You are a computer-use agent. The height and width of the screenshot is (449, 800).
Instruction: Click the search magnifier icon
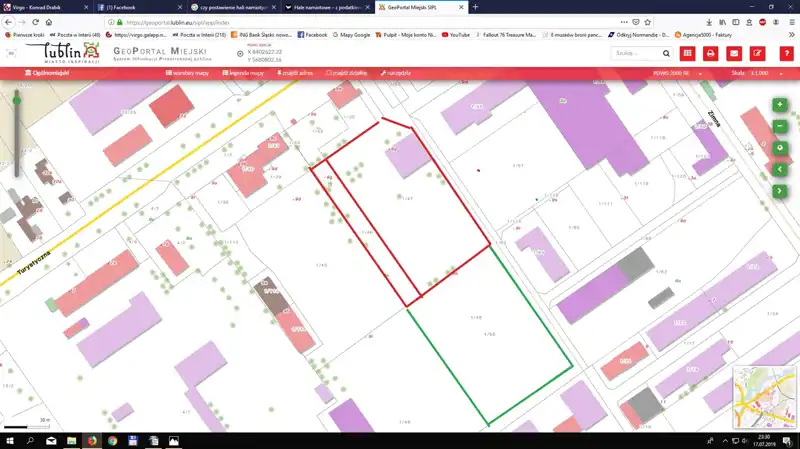pos(666,53)
